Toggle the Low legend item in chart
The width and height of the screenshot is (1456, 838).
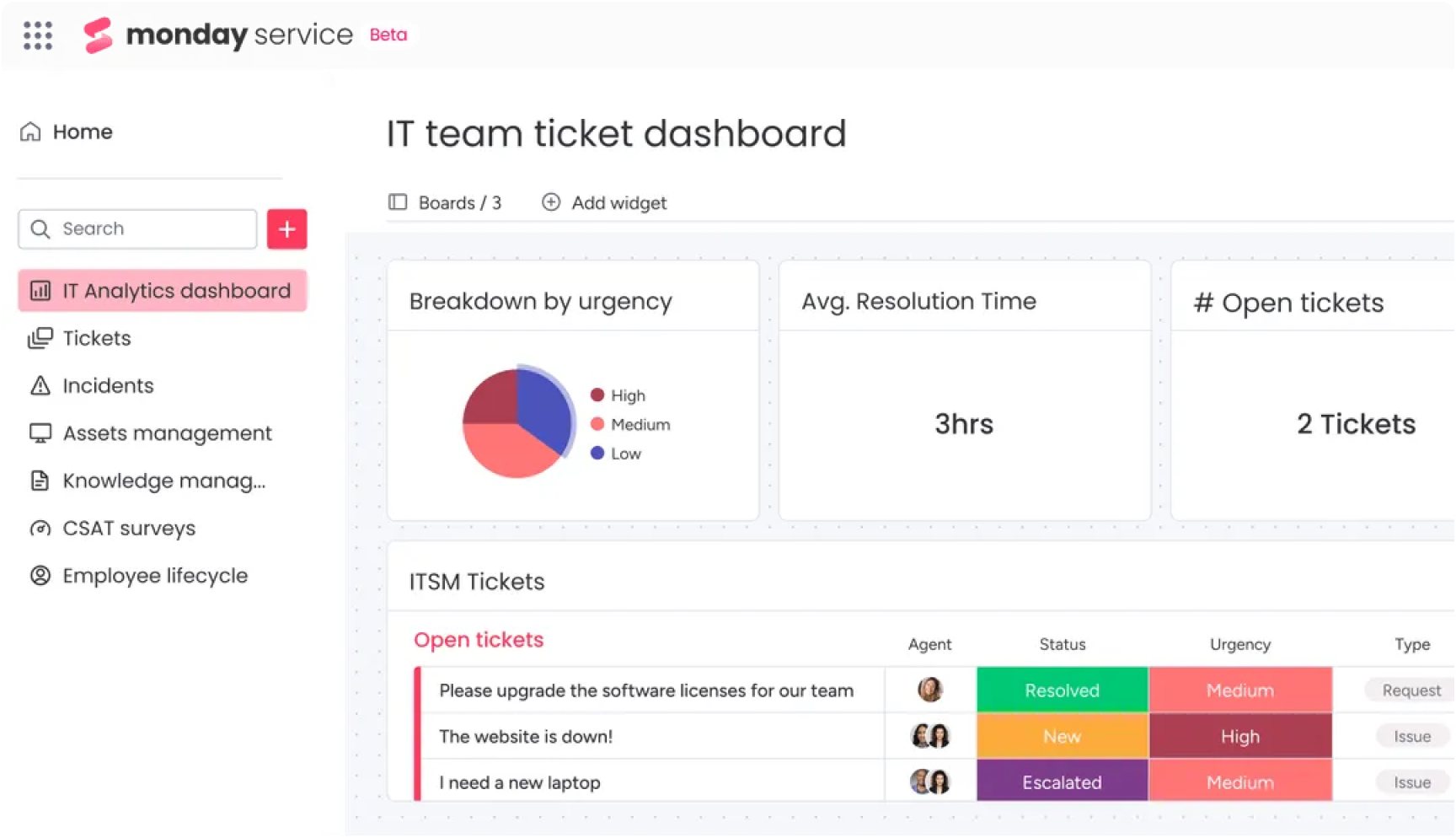click(x=617, y=454)
